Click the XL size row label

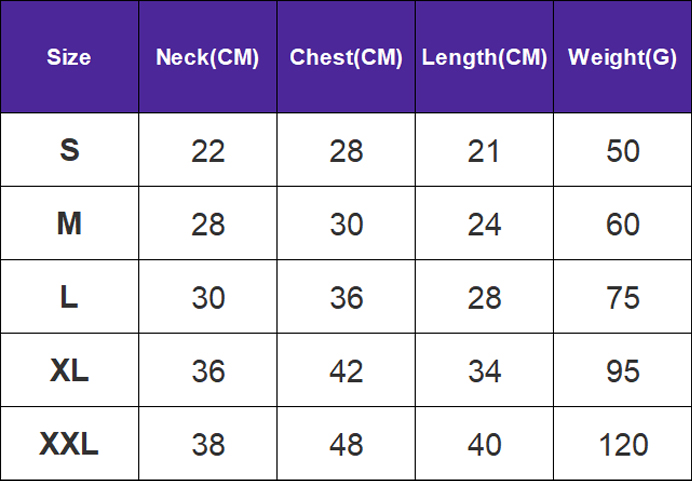click(69, 371)
